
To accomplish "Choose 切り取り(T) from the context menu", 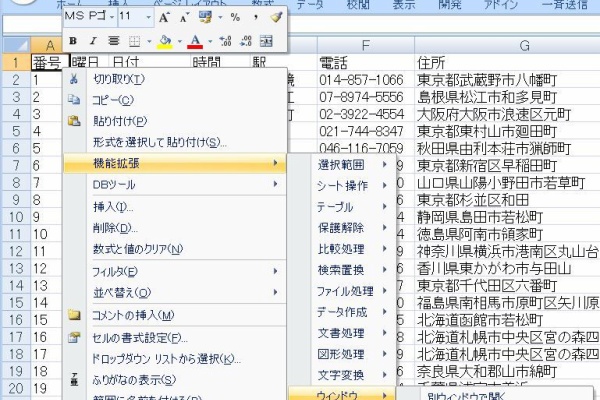I will tap(175, 79).
